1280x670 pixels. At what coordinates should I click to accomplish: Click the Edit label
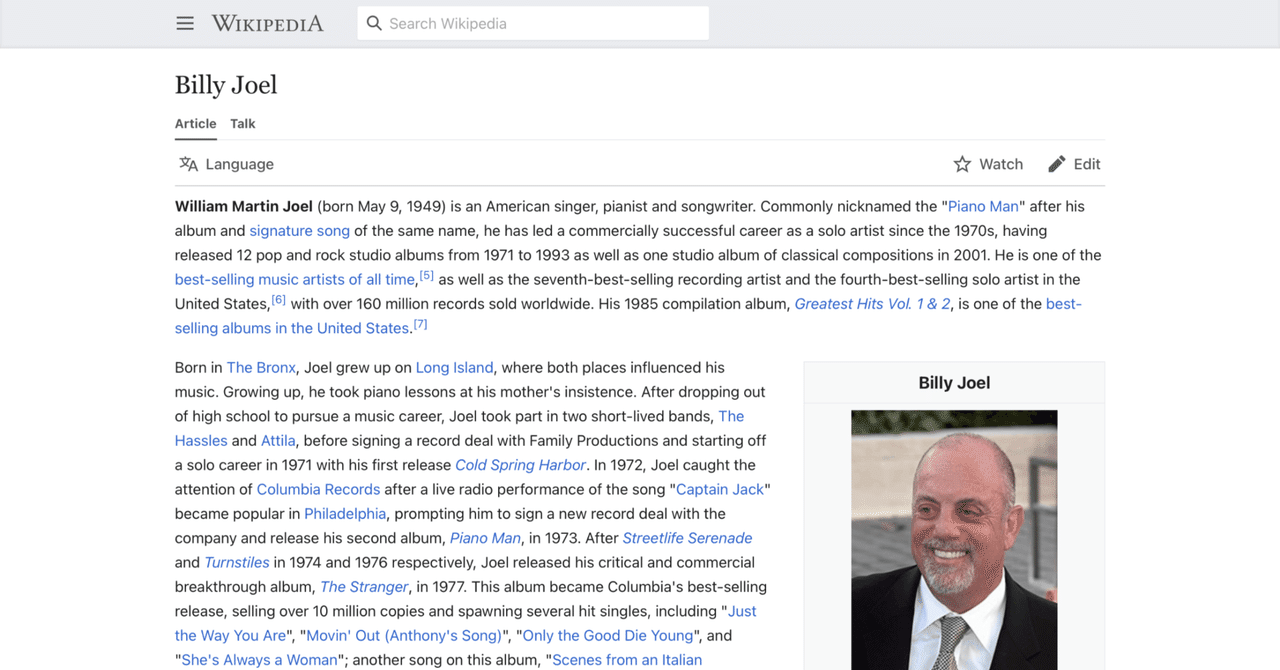[1087, 164]
